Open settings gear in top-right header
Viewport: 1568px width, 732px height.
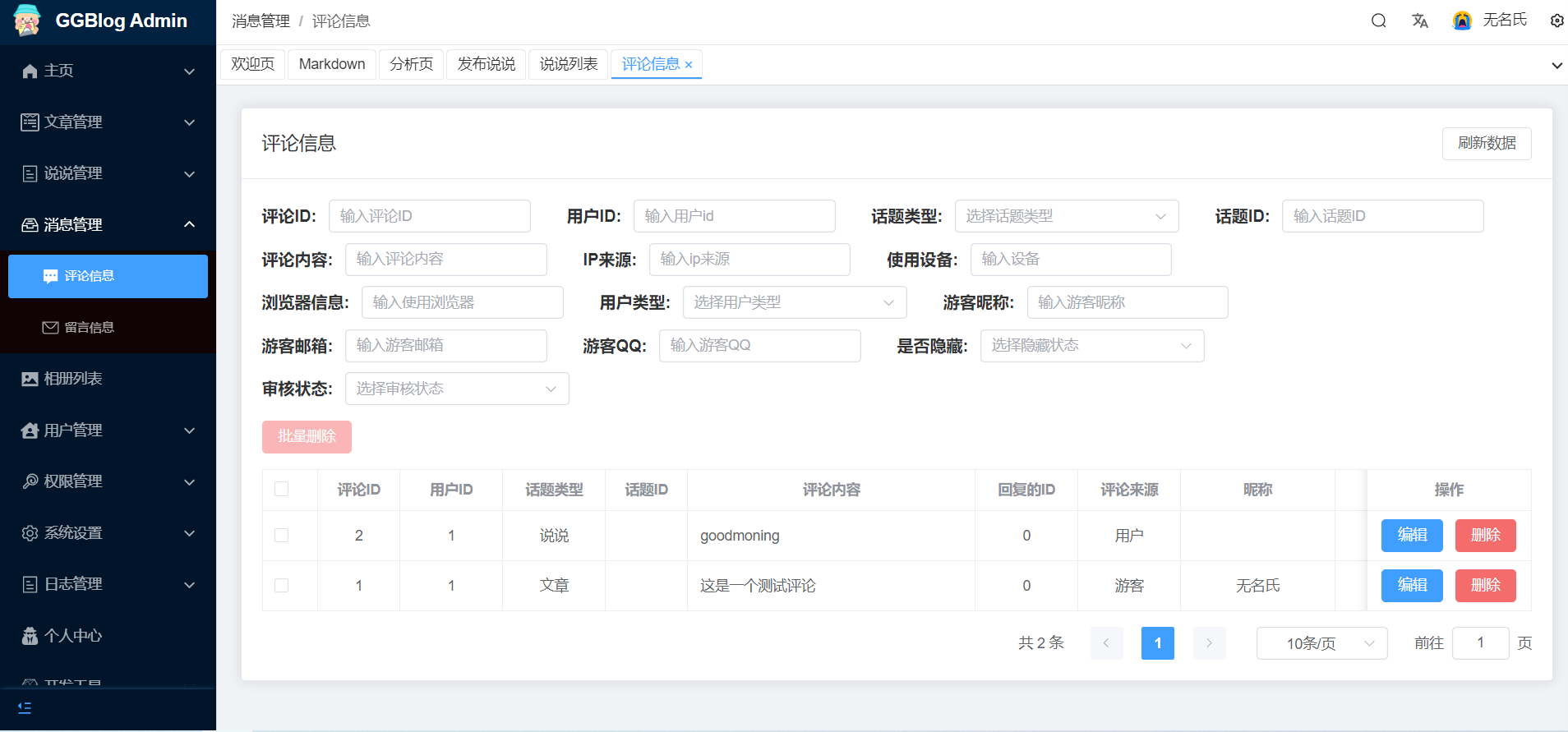(x=1556, y=21)
